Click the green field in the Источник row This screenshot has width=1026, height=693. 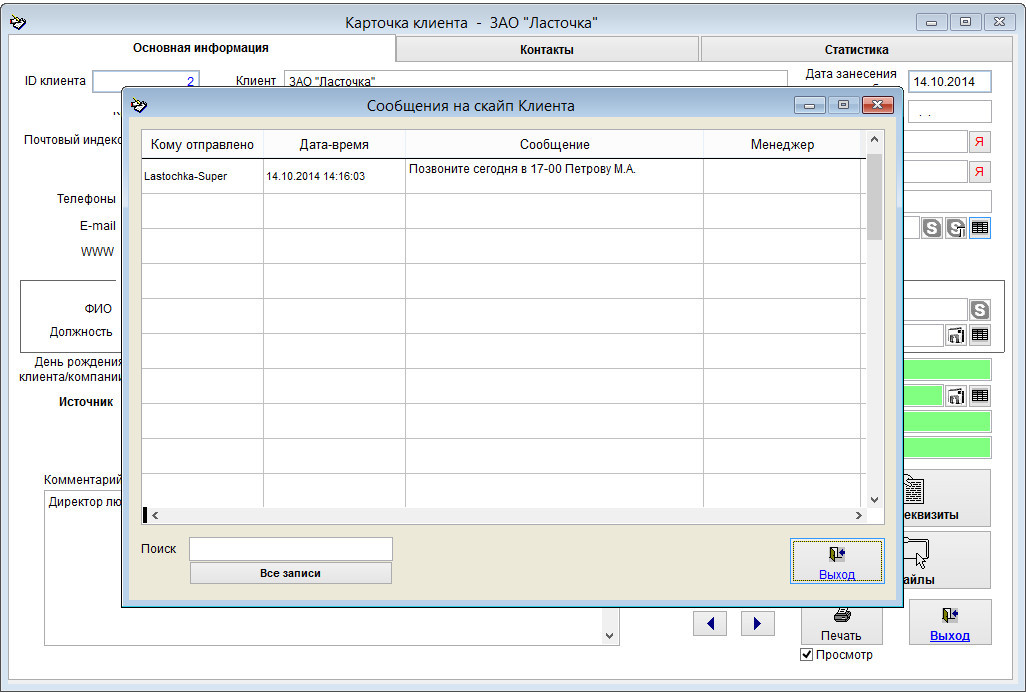click(x=923, y=395)
